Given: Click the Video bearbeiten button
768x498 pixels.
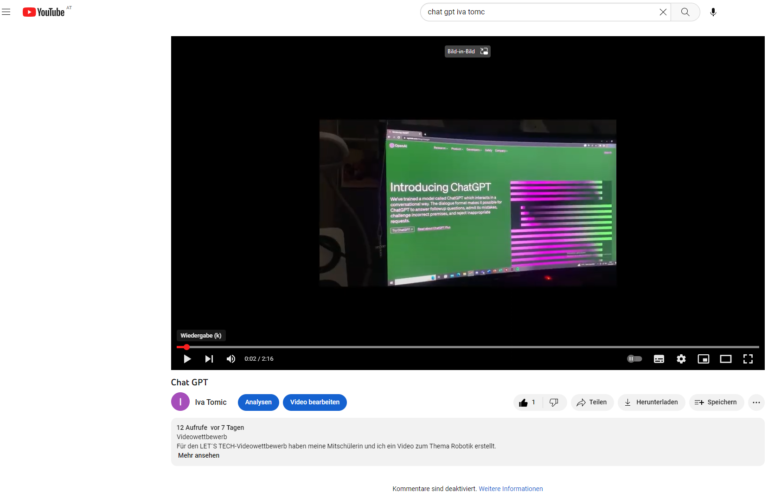Looking at the screenshot, I should (x=315, y=402).
